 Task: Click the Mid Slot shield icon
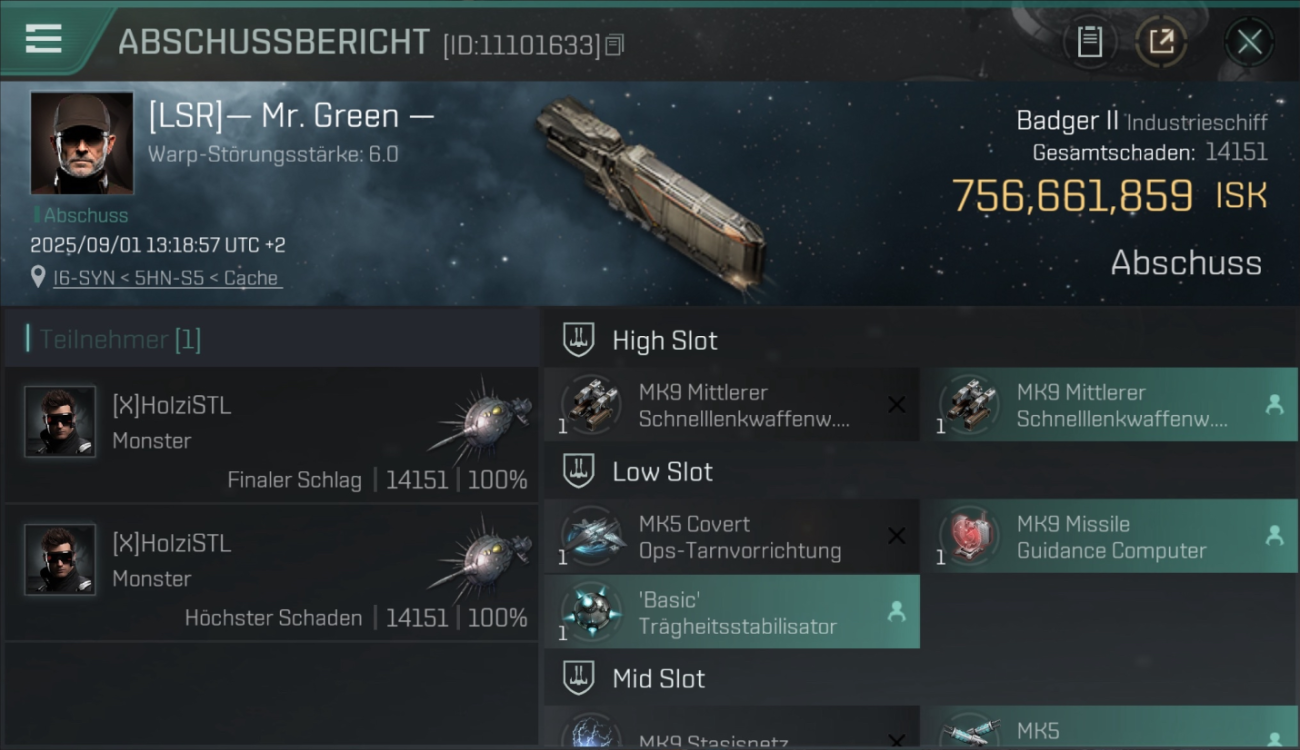click(578, 678)
